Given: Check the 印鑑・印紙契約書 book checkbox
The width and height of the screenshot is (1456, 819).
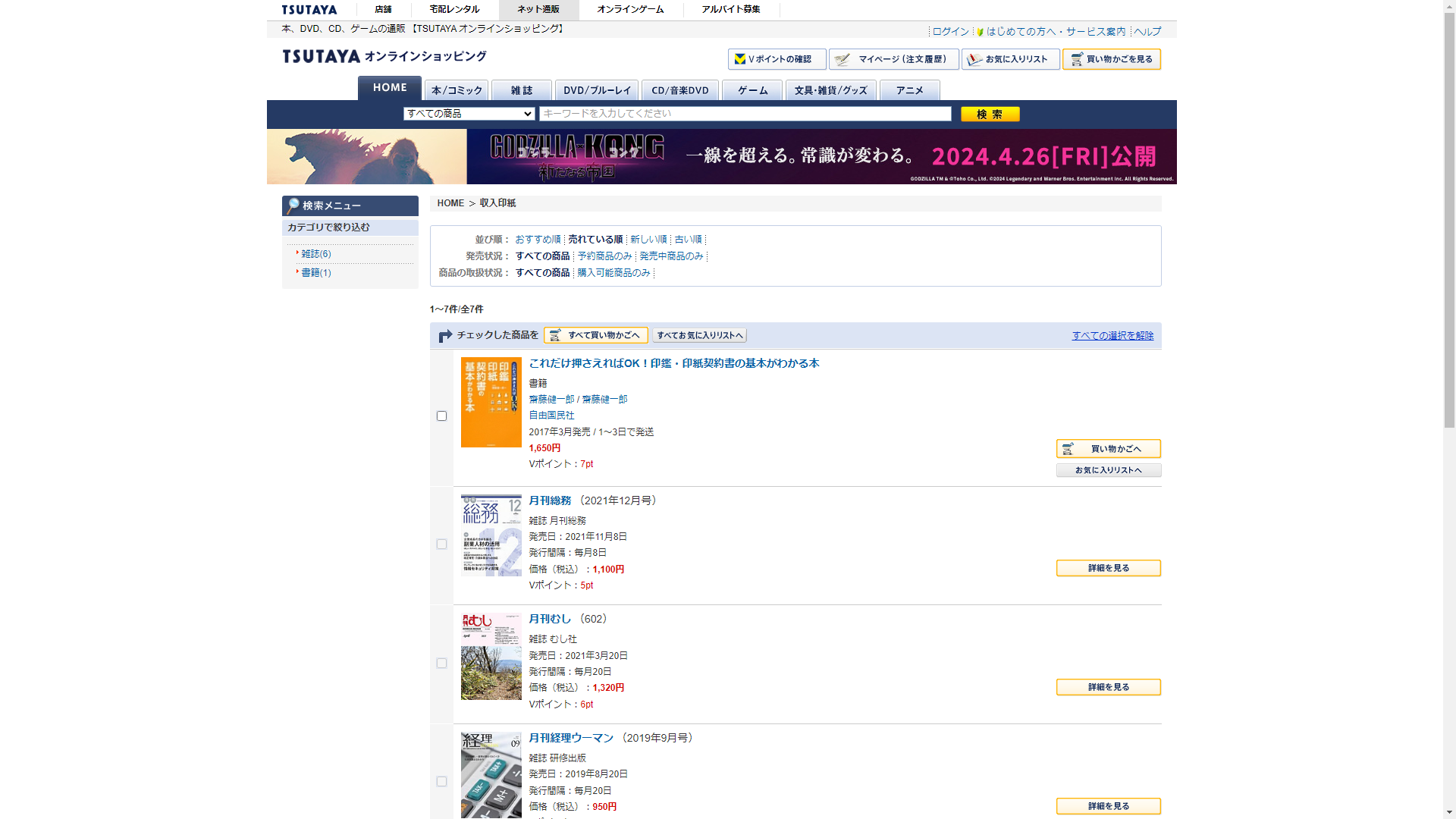Looking at the screenshot, I should click(x=441, y=416).
